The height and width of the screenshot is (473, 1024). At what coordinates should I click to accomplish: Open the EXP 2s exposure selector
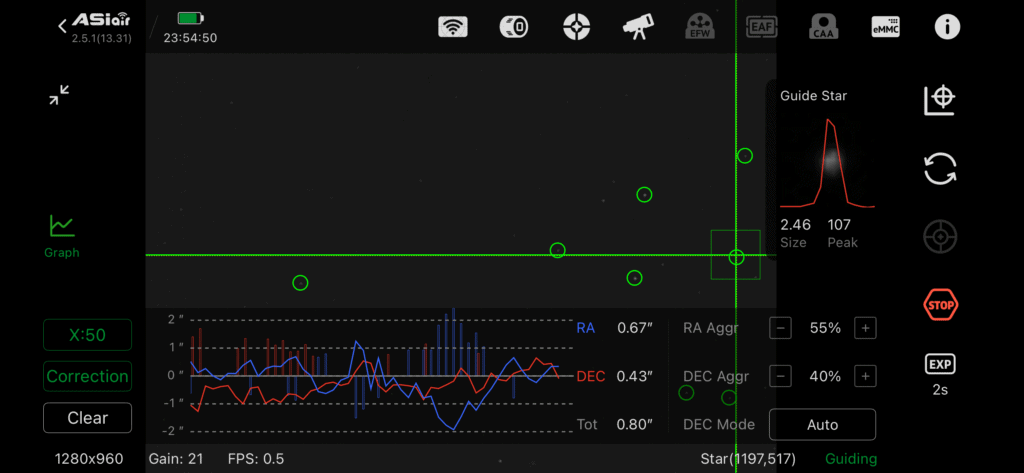[940, 375]
